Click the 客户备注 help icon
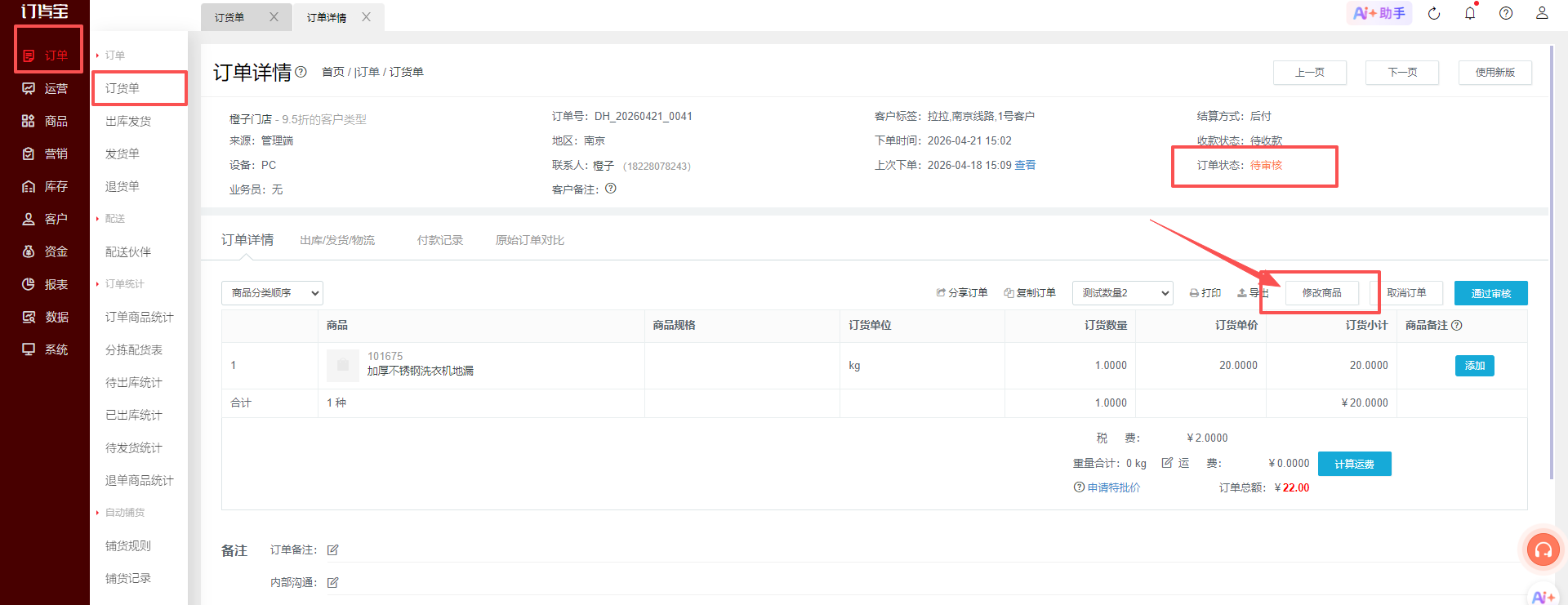 coord(611,189)
